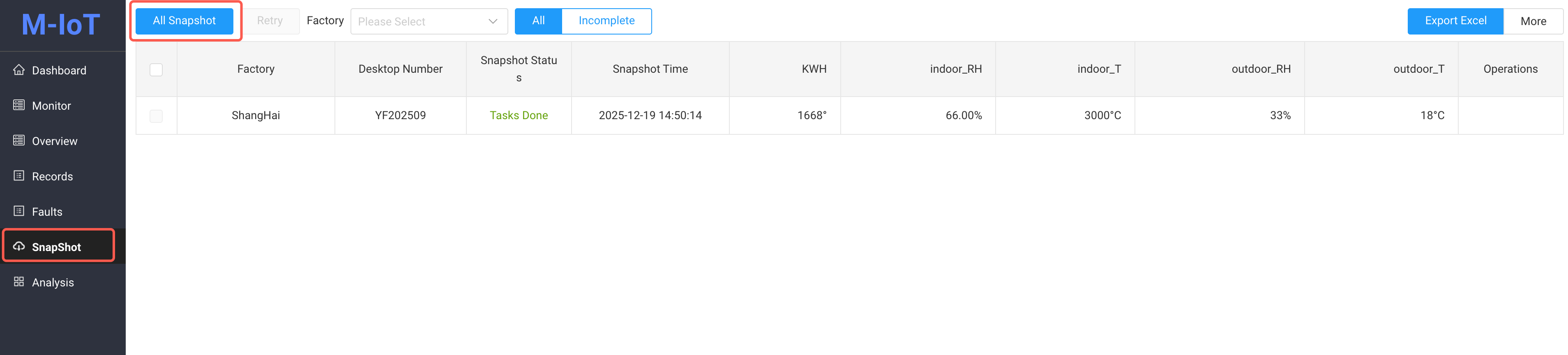Click the Faults sidebar icon
This screenshot has height=355, width=1568.
(x=19, y=211)
